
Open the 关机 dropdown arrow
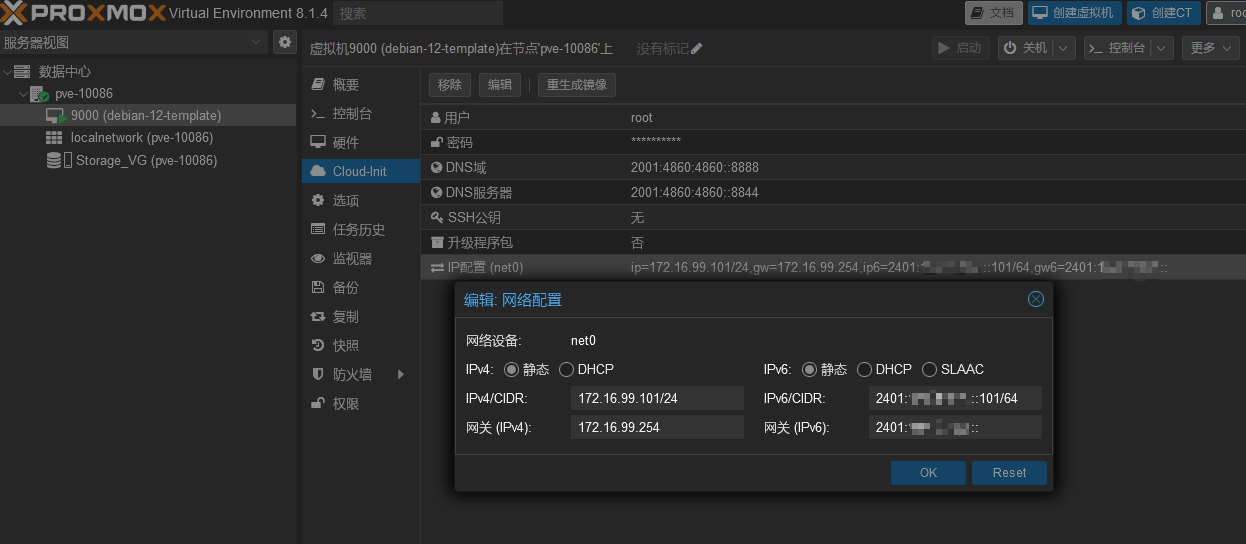pyautogui.click(x=1064, y=48)
